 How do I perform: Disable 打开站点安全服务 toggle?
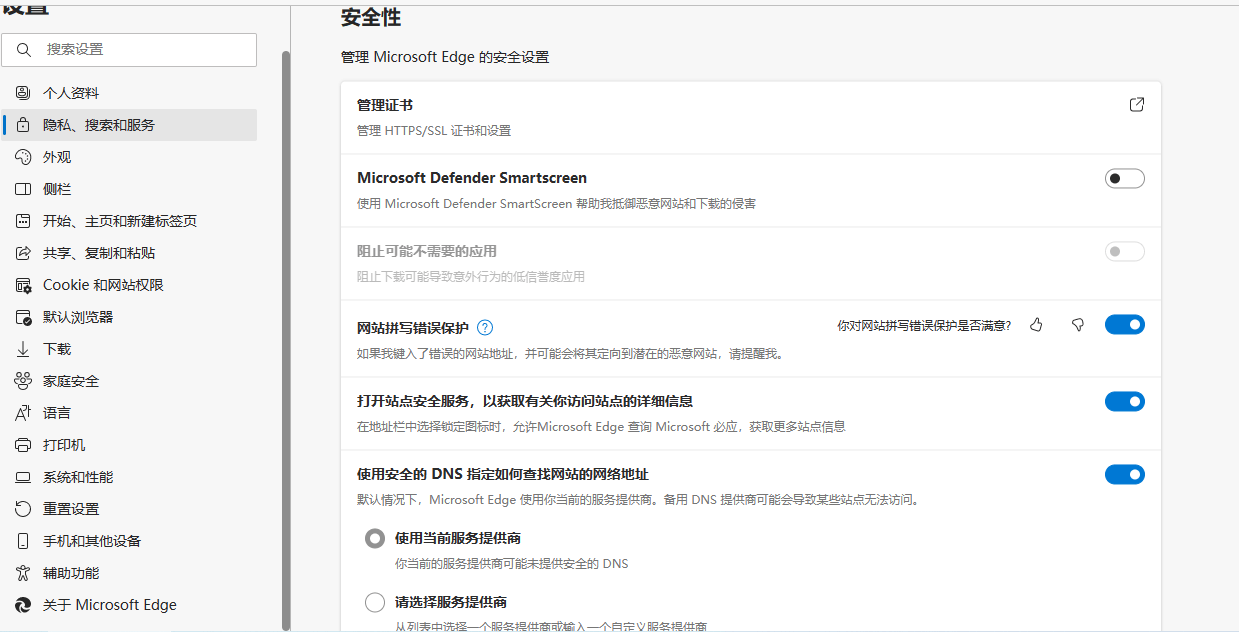coord(1125,402)
